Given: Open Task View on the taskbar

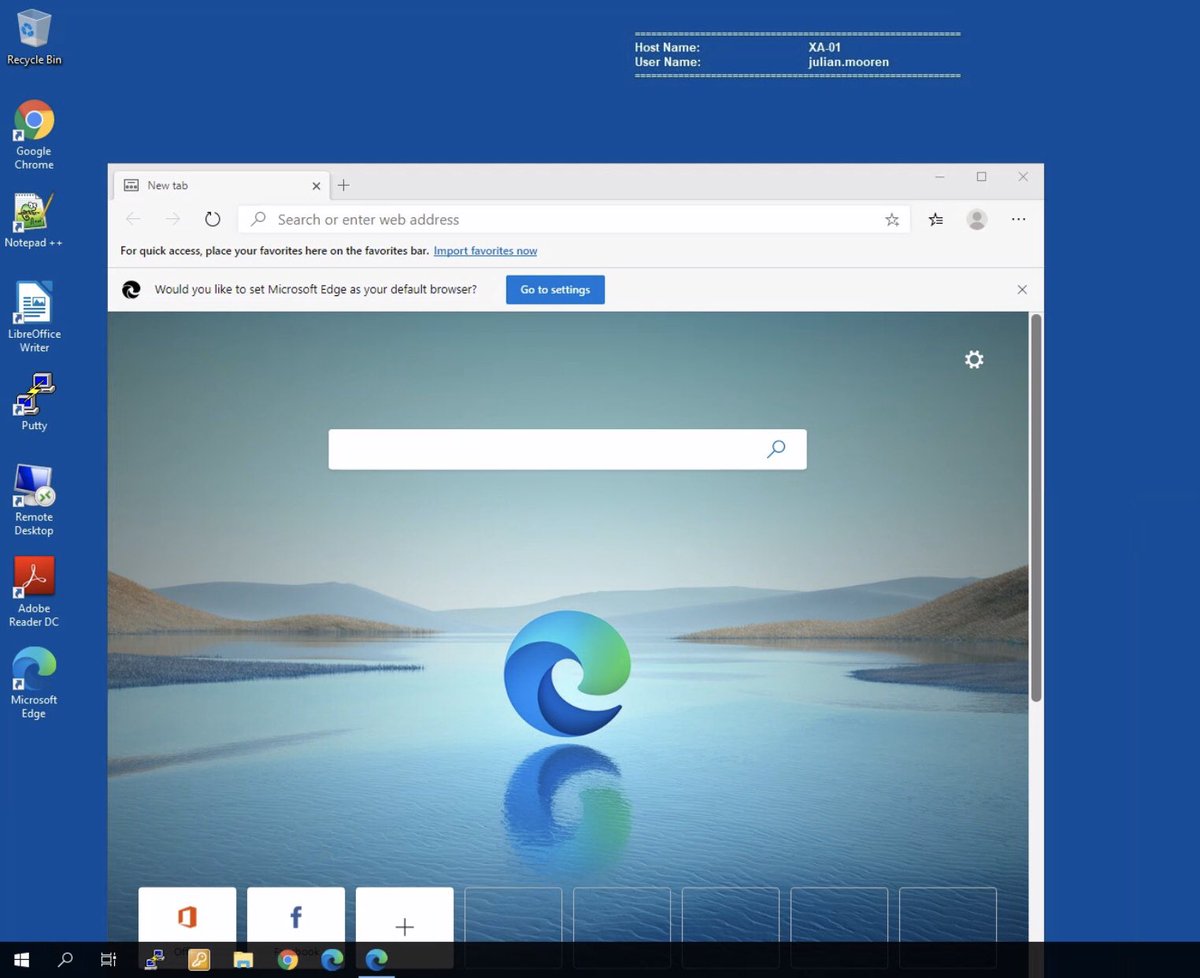Looking at the screenshot, I should 108,960.
